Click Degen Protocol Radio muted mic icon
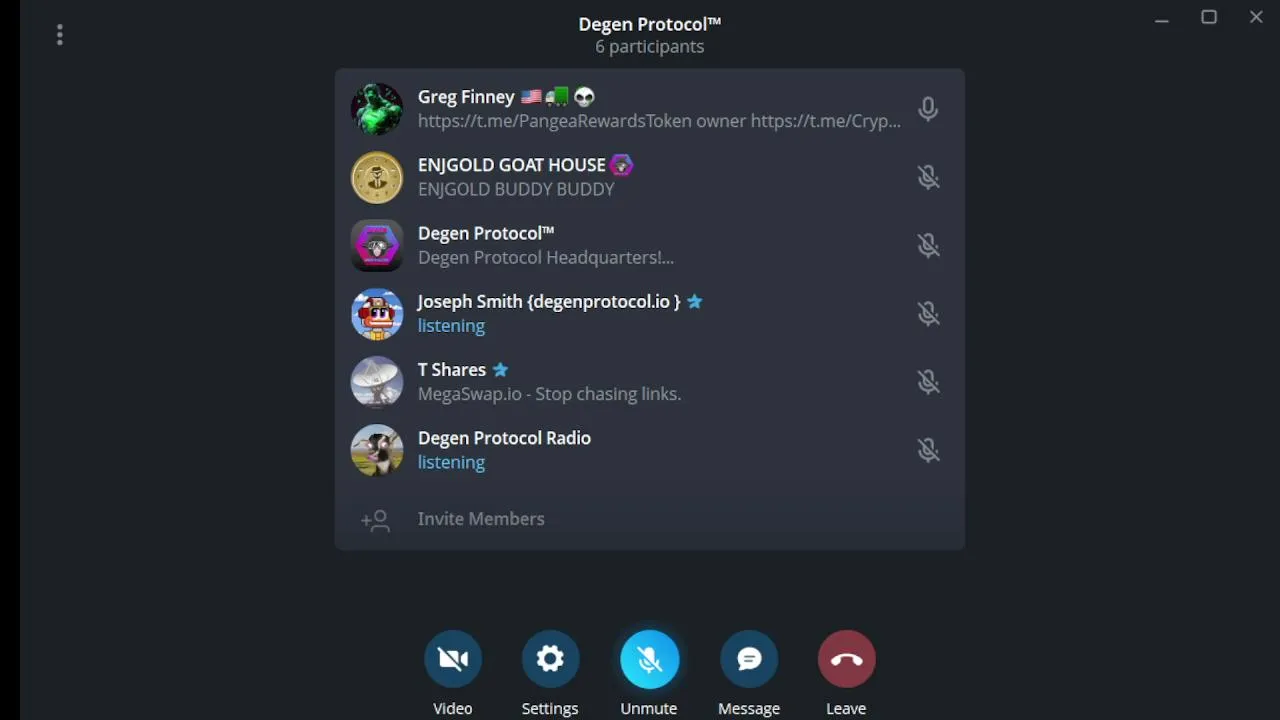The width and height of the screenshot is (1280, 720). point(928,450)
